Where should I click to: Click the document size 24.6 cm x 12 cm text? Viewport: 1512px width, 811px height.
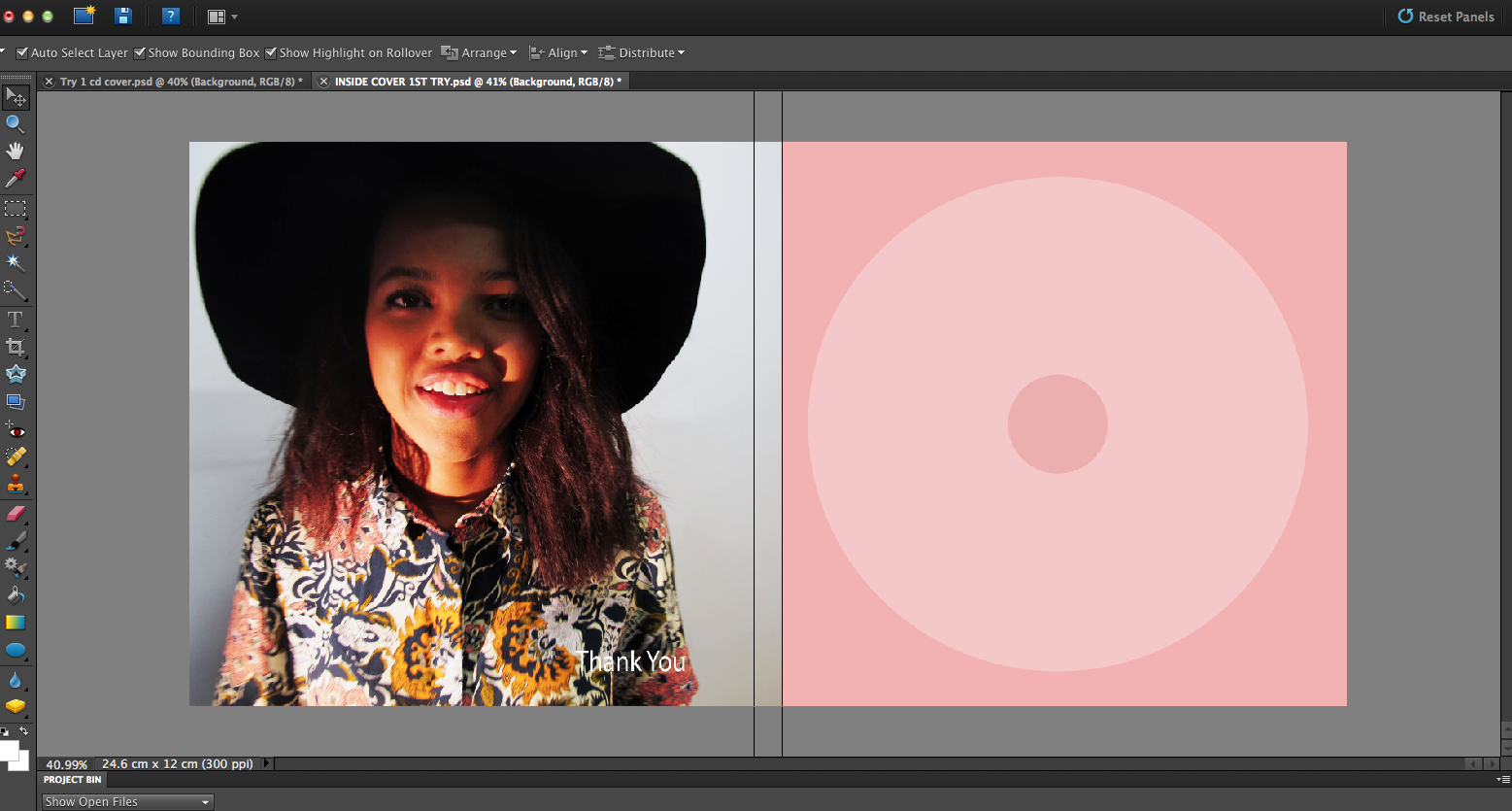(177, 763)
